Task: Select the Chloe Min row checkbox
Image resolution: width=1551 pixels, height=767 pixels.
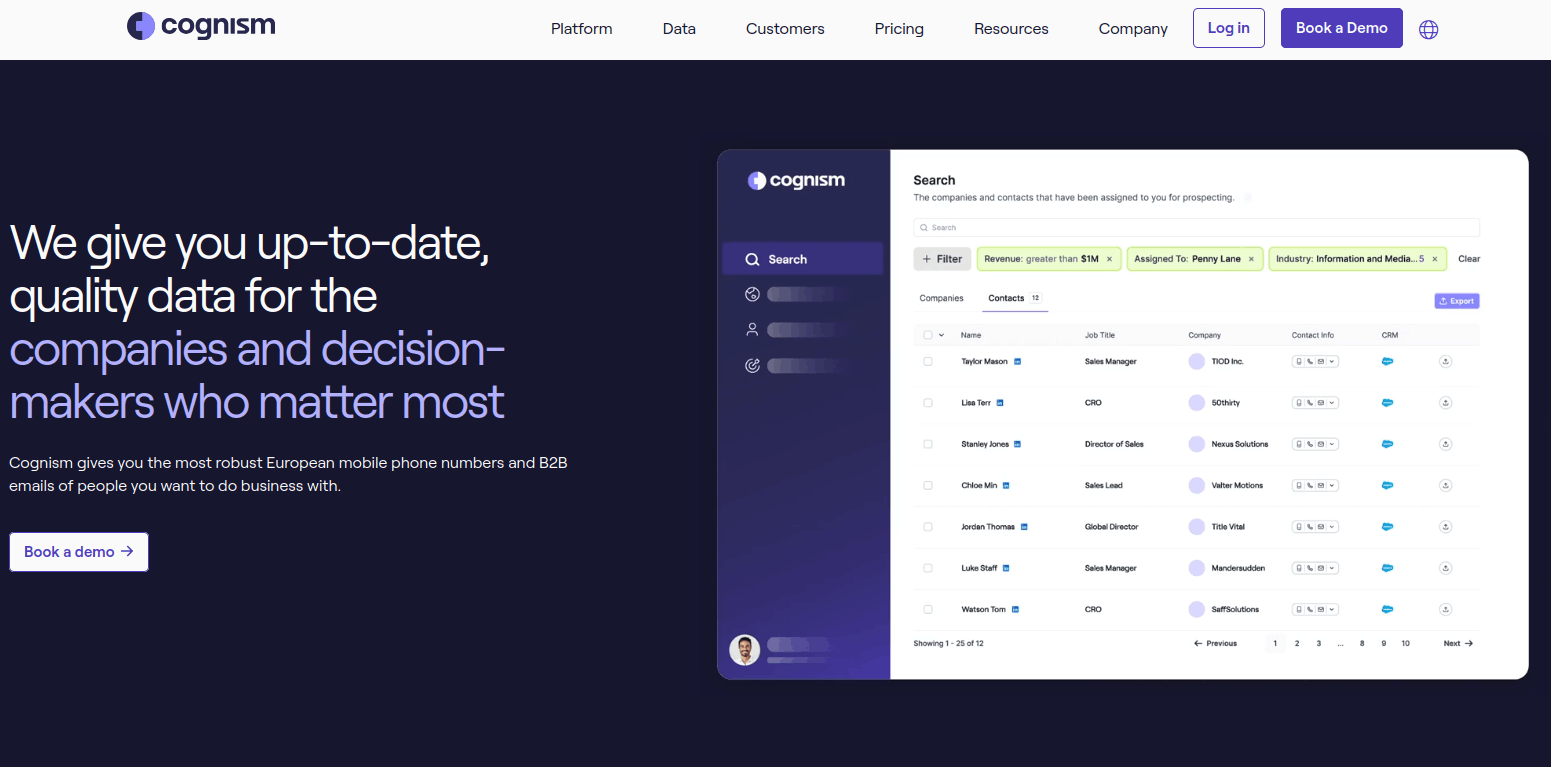Action: click(928, 485)
